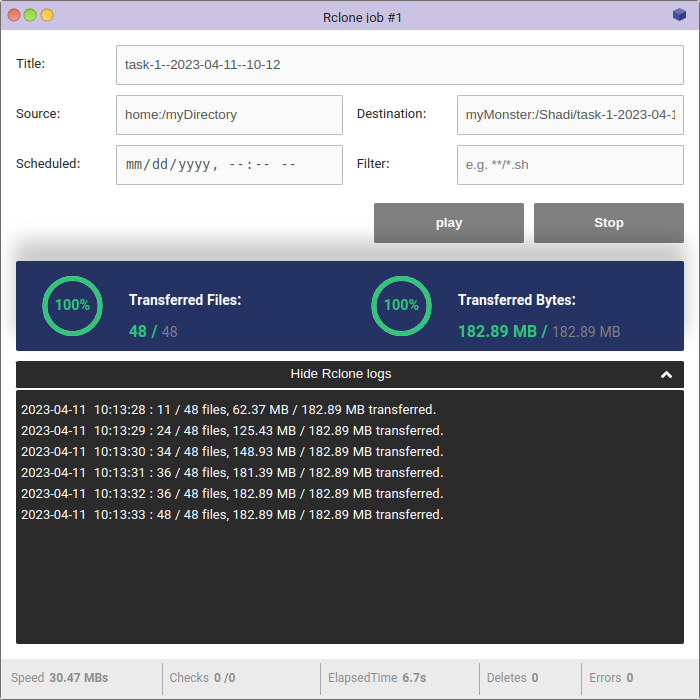The image size is (700, 700).
Task: Collapse logs with the chevron-up arrow
Action: click(666, 375)
